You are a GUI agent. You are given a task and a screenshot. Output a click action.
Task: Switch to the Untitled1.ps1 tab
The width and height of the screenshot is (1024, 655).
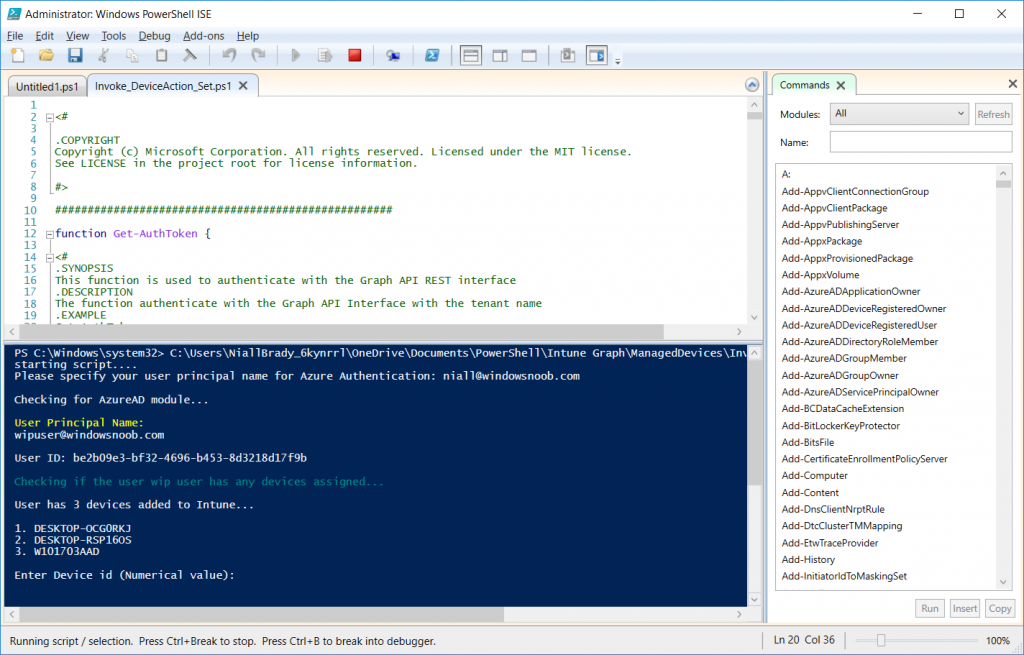[47, 86]
